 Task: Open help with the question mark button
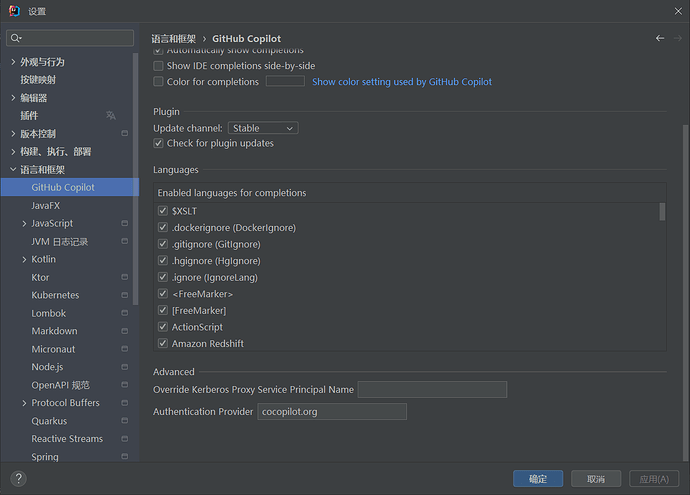[18, 478]
